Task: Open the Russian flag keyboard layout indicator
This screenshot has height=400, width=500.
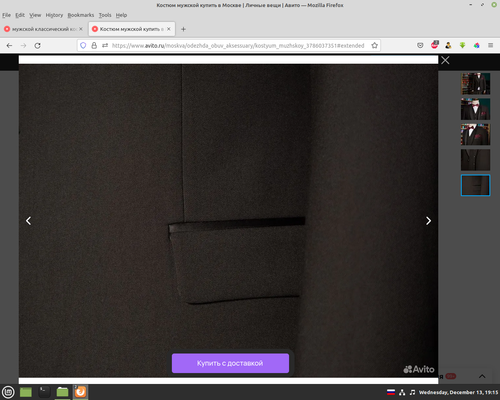Action: click(x=391, y=392)
